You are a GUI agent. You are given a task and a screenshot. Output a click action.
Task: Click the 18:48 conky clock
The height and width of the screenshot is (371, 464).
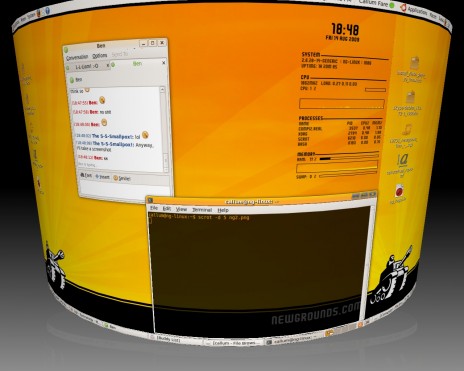click(x=345, y=30)
